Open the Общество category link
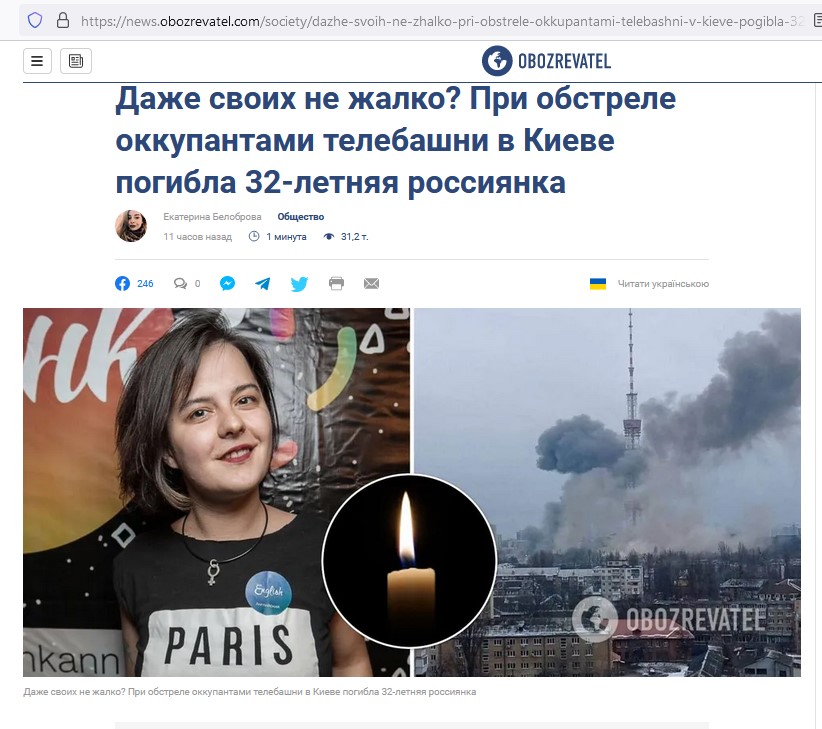This screenshot has height=729, width=822. tap(300, 216)
